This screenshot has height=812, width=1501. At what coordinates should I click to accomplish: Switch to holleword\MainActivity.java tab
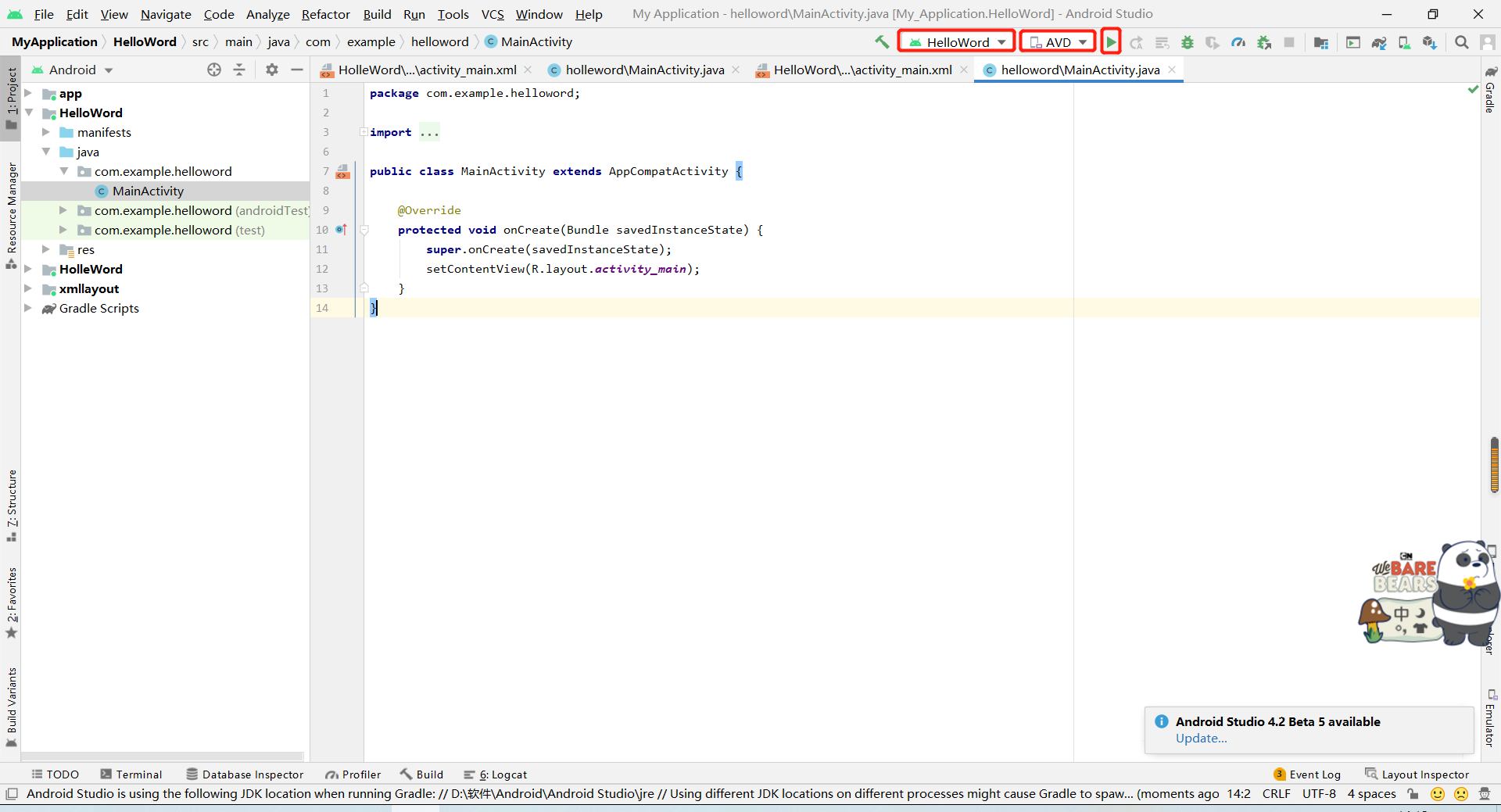pyautogui.click(x=644, y=70)
